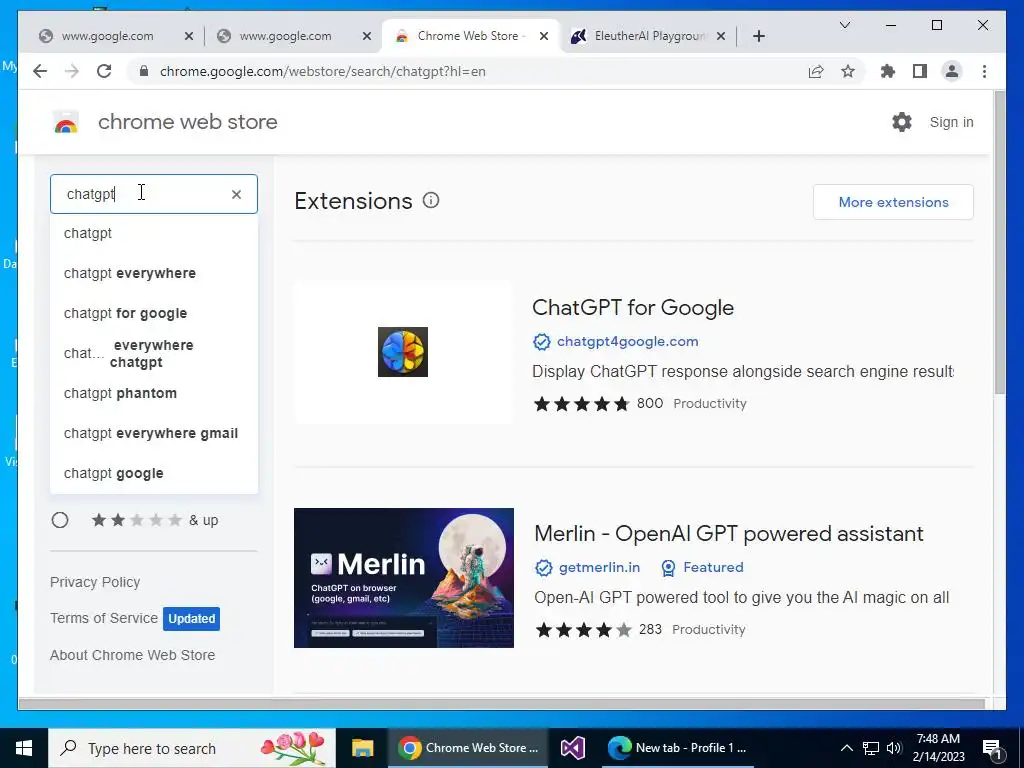1024x768 pixels.
Task: Click the lock icon in address bar
Action: [144, 71]
